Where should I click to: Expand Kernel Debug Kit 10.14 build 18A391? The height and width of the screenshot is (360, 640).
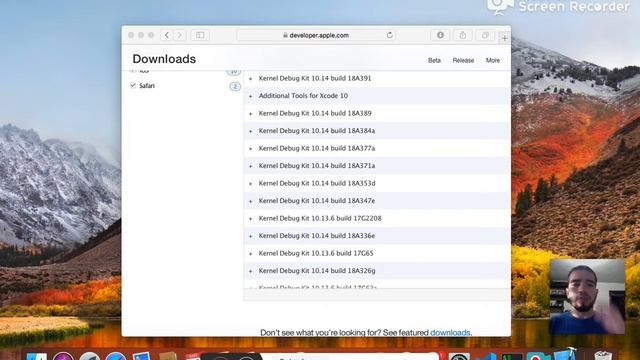coord(251,78)
